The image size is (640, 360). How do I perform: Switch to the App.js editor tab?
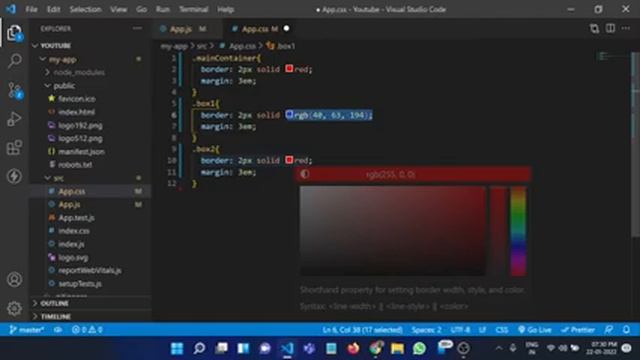[187, 29]
